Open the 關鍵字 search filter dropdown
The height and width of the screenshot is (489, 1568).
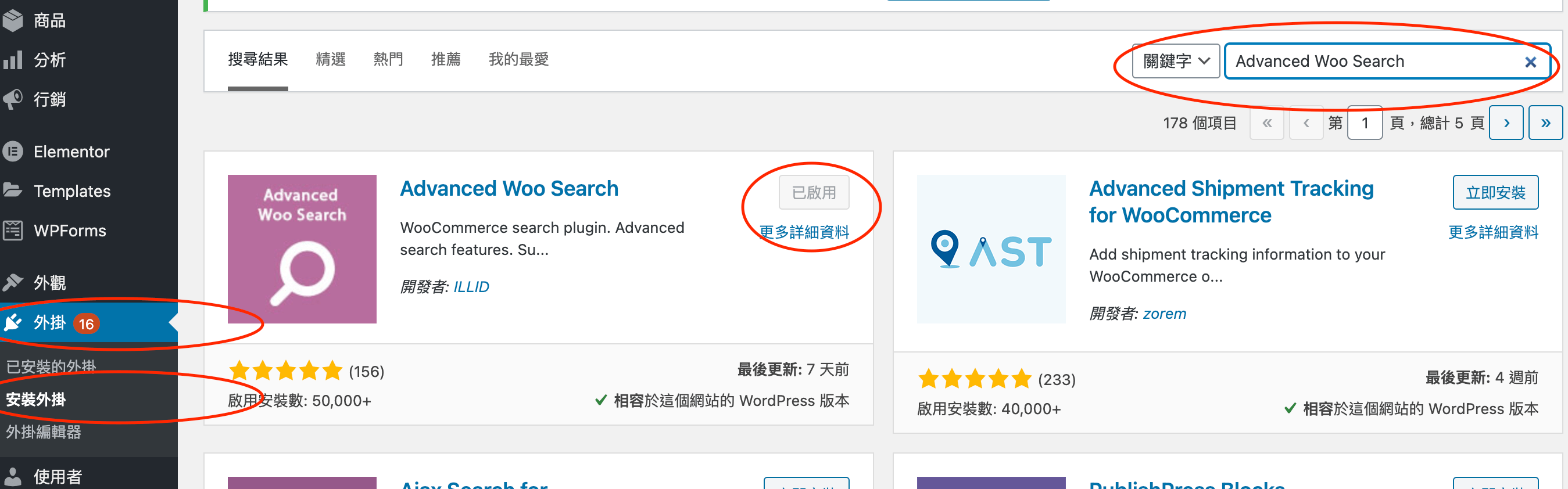1175,61
